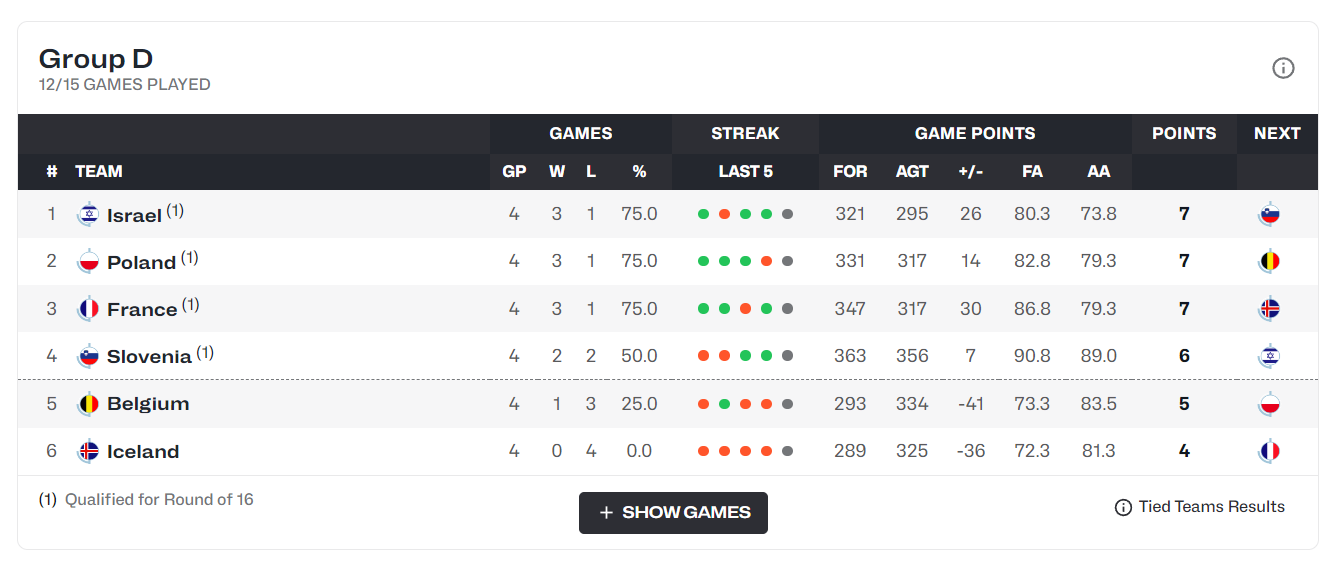Click Slovenia's flag icon in team column
The height and width of the screenshot is (564, 1337).
[x=89, y=356]
